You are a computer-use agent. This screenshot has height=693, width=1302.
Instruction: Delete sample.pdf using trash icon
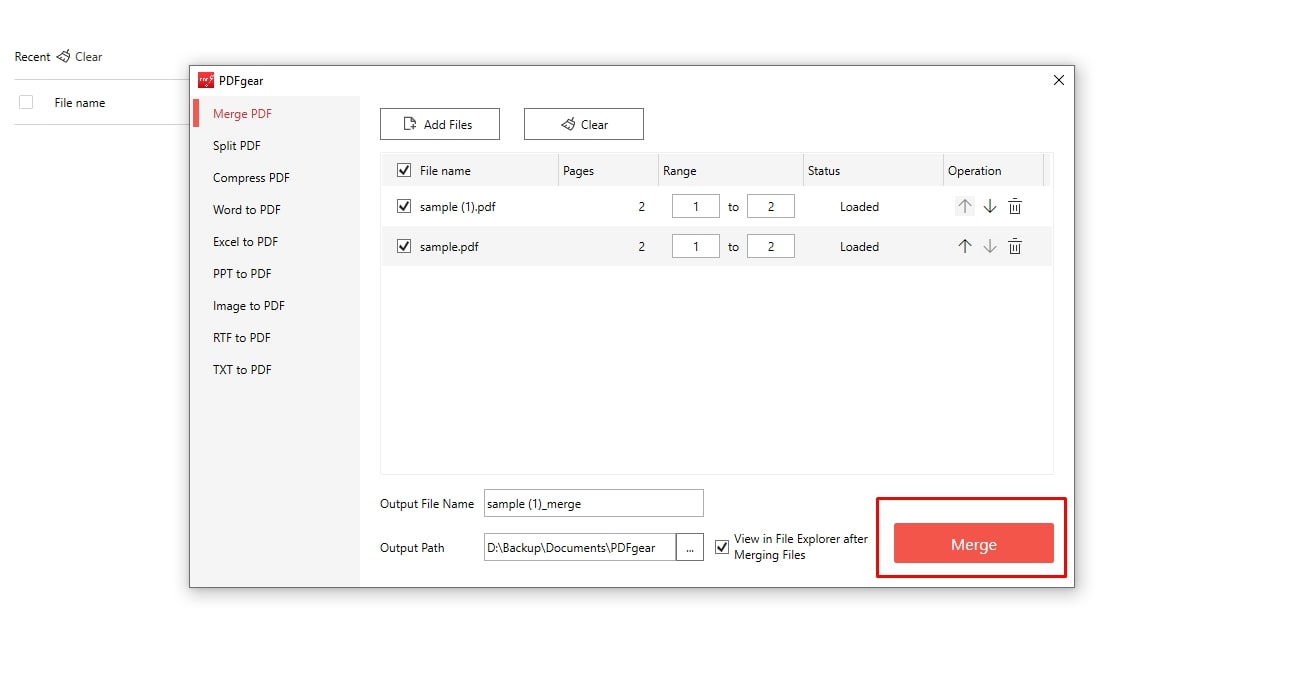[x=1015, y=246]
